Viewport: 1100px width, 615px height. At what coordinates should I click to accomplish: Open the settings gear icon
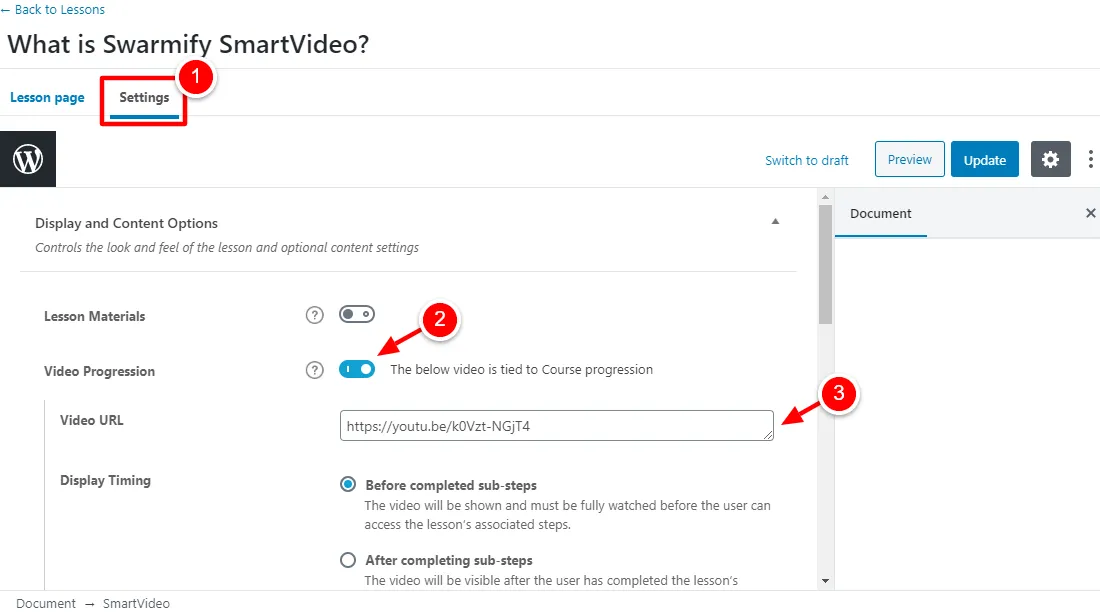[x=1050, y=159]
